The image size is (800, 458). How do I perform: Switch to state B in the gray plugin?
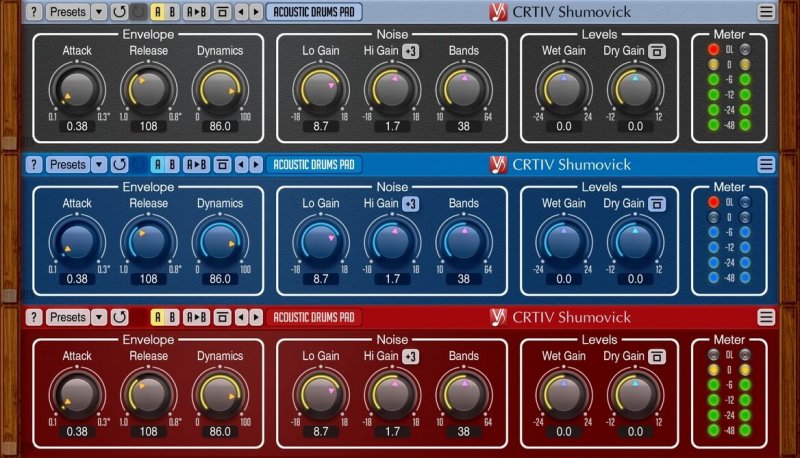pyautogui.click(x=172, y=12)
